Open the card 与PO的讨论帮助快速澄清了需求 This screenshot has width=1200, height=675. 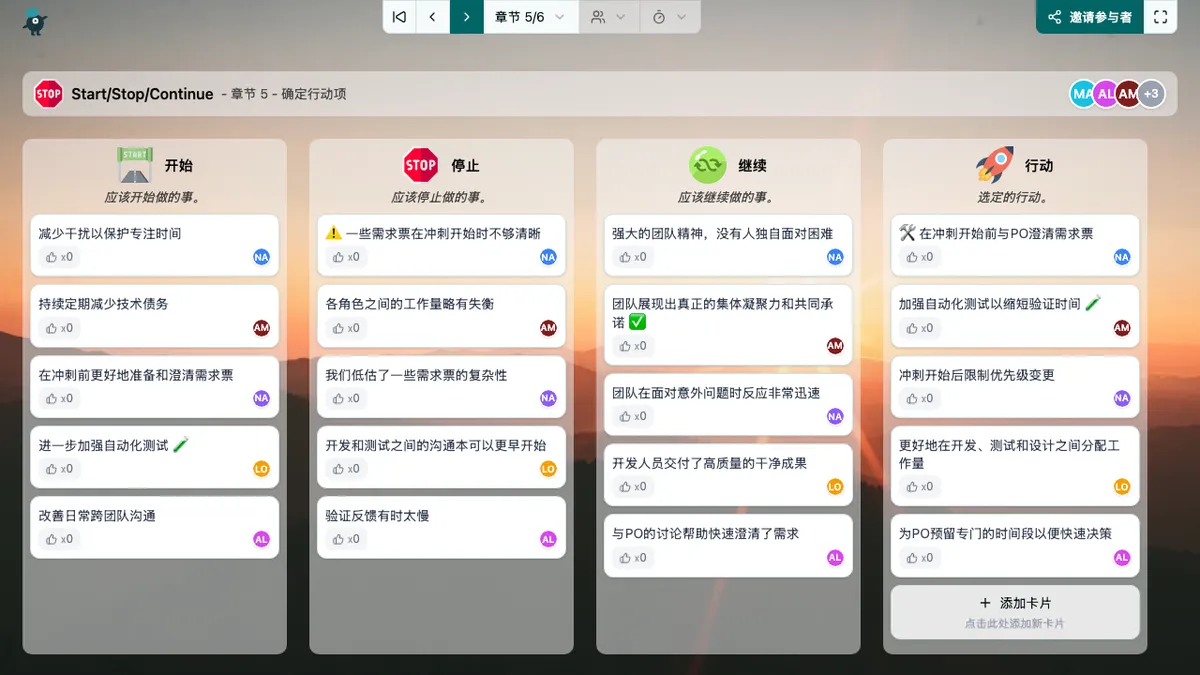tap(706, 534)
